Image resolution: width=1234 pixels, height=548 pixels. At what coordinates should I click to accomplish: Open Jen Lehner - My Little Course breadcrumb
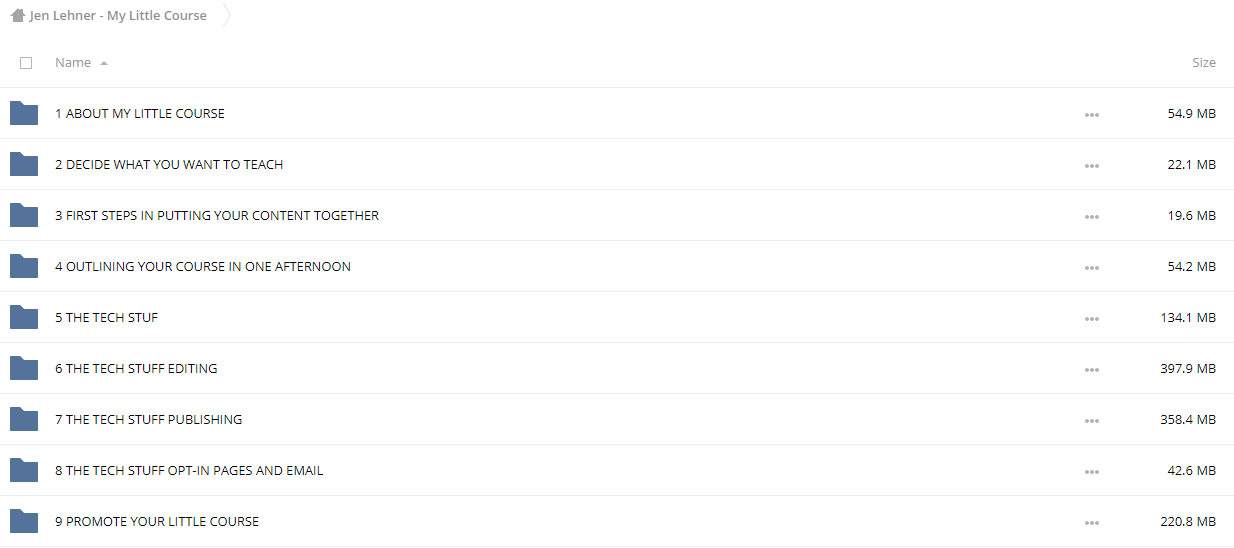click(x=118, y=16)
